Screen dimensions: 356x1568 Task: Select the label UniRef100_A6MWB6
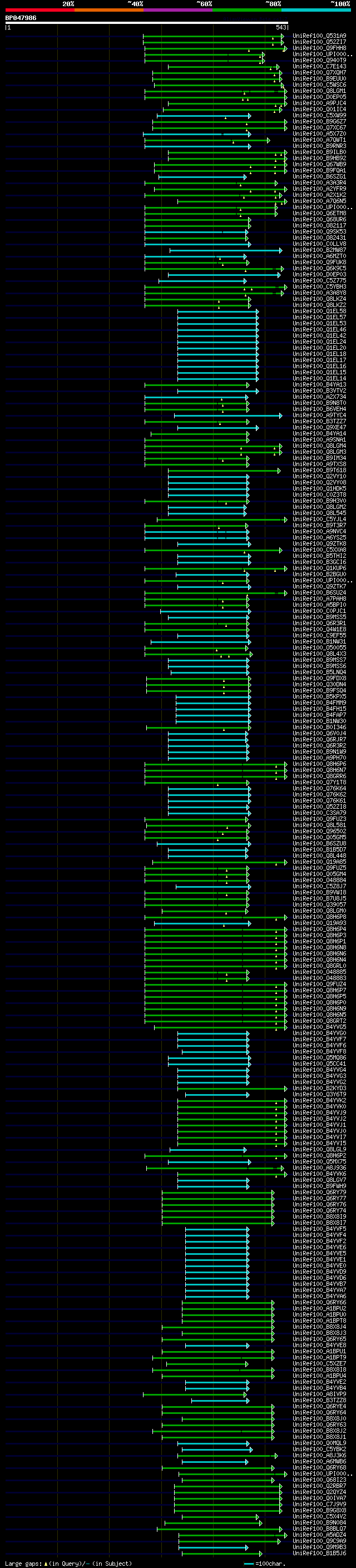[319, 1461]
